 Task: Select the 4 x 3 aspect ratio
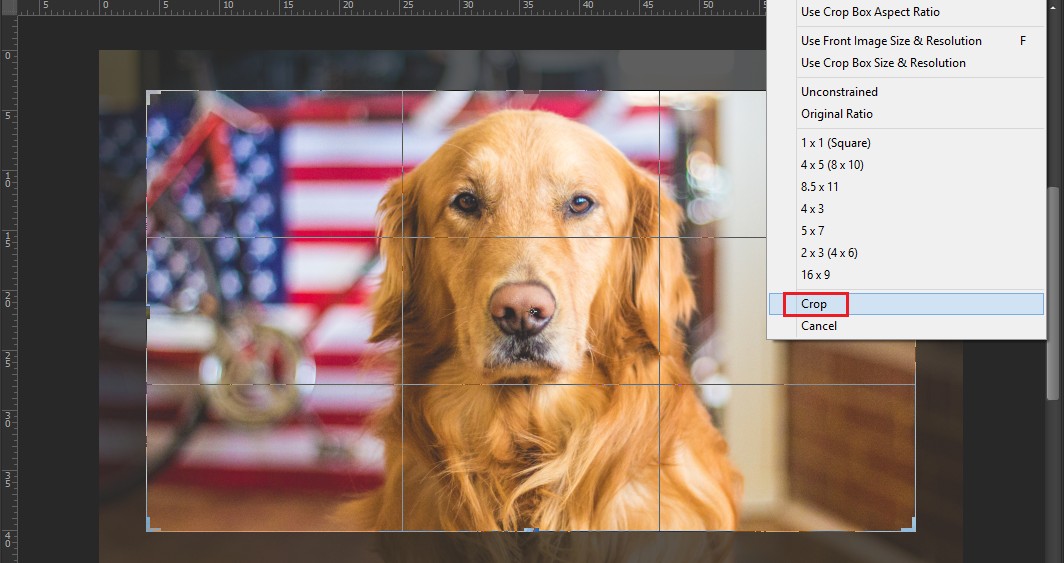tap(812, 209)
